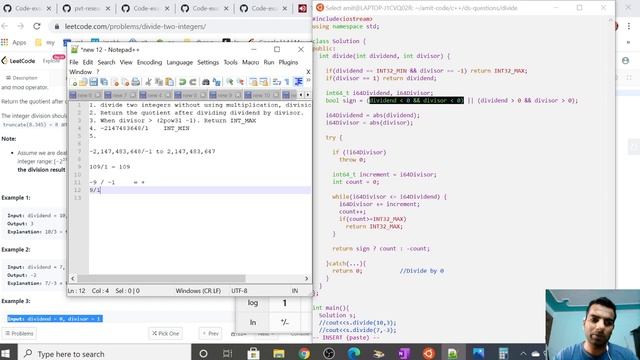
Task: Switch to the first Code-ex GitHub tab in Chrome
Action: 27,8
